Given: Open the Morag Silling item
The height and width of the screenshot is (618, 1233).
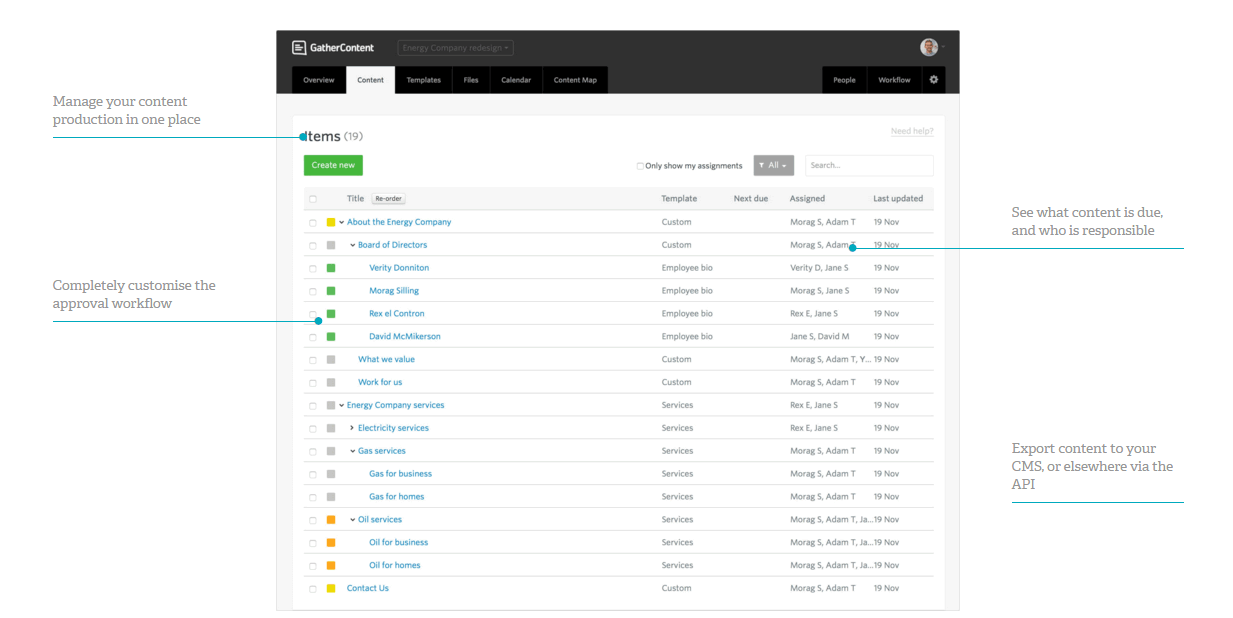Looking at the screenshot, I should 394,291.
